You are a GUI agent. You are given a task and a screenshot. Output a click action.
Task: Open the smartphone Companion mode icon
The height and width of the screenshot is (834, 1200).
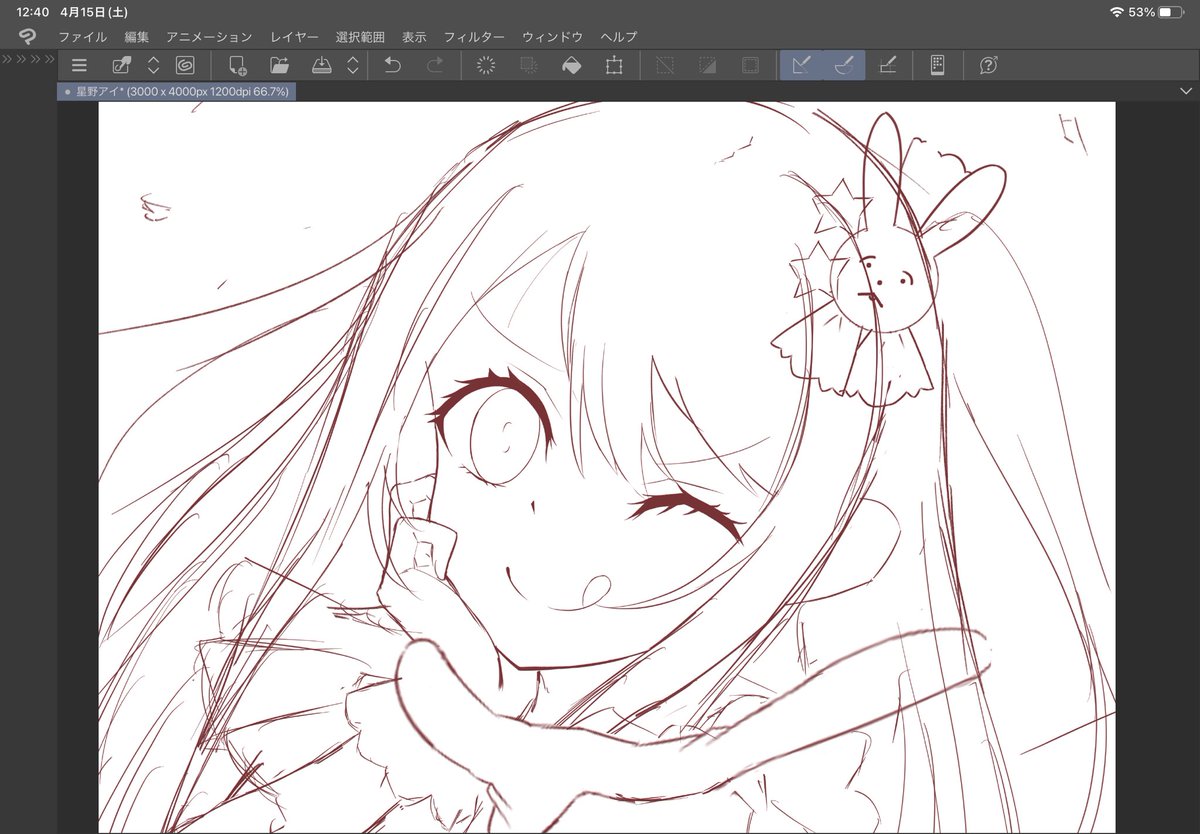click(937, 66)
